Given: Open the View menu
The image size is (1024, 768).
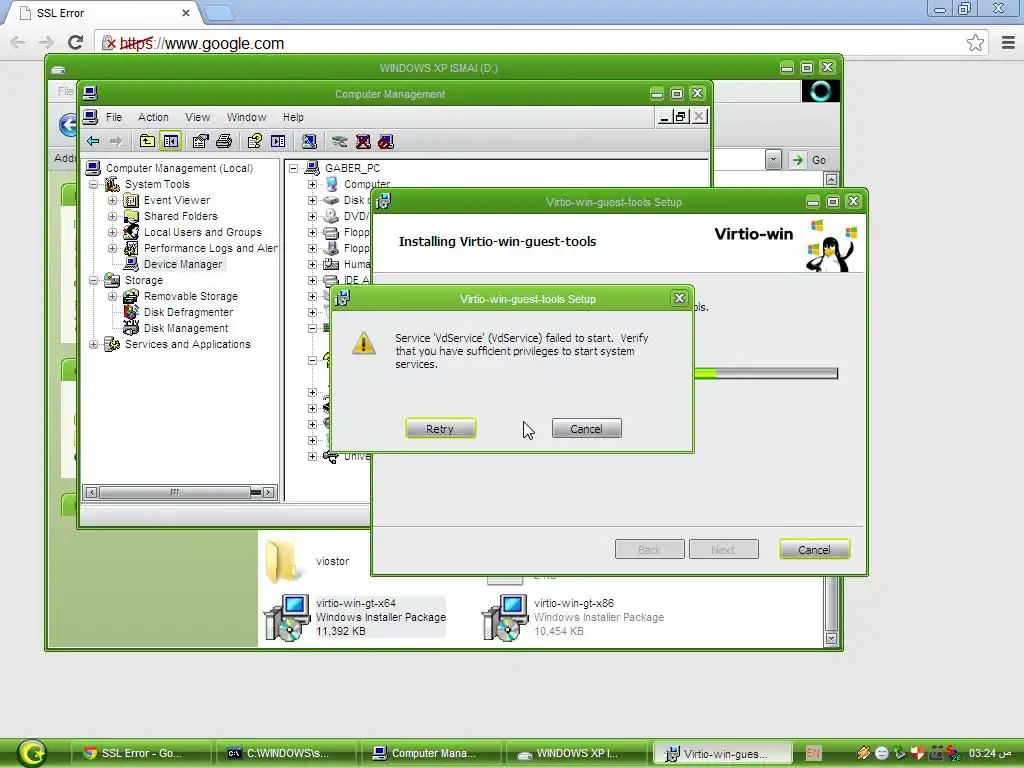Looking at the screenshot, I should pyautogui.click(x=197, y=117).
